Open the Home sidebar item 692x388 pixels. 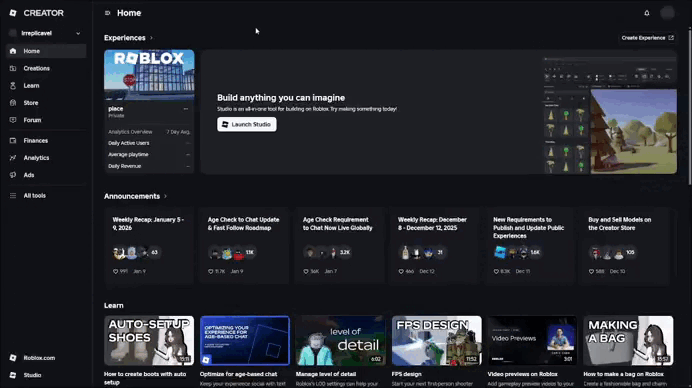pos(46,51)
